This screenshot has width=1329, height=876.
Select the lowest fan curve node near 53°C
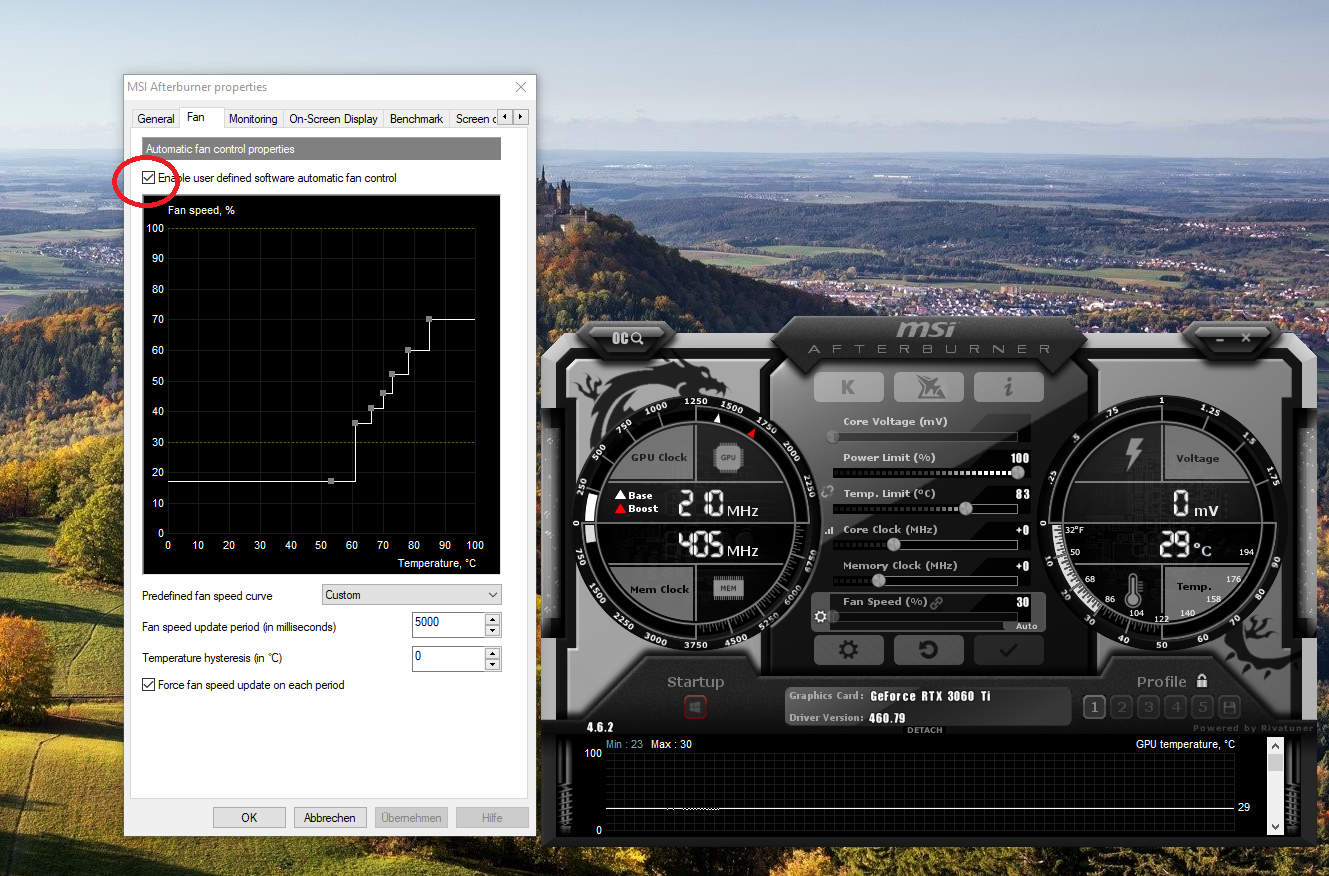point(331,481)
